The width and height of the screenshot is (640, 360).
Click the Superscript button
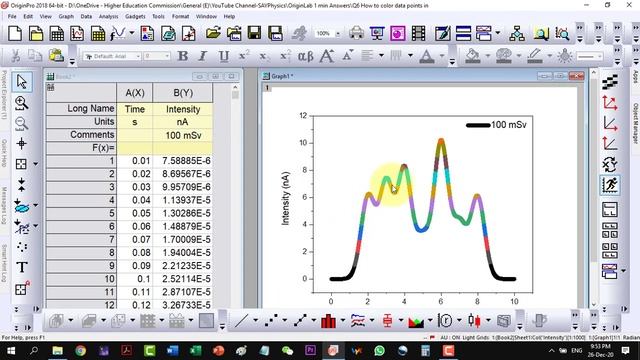tap(244, 56)
